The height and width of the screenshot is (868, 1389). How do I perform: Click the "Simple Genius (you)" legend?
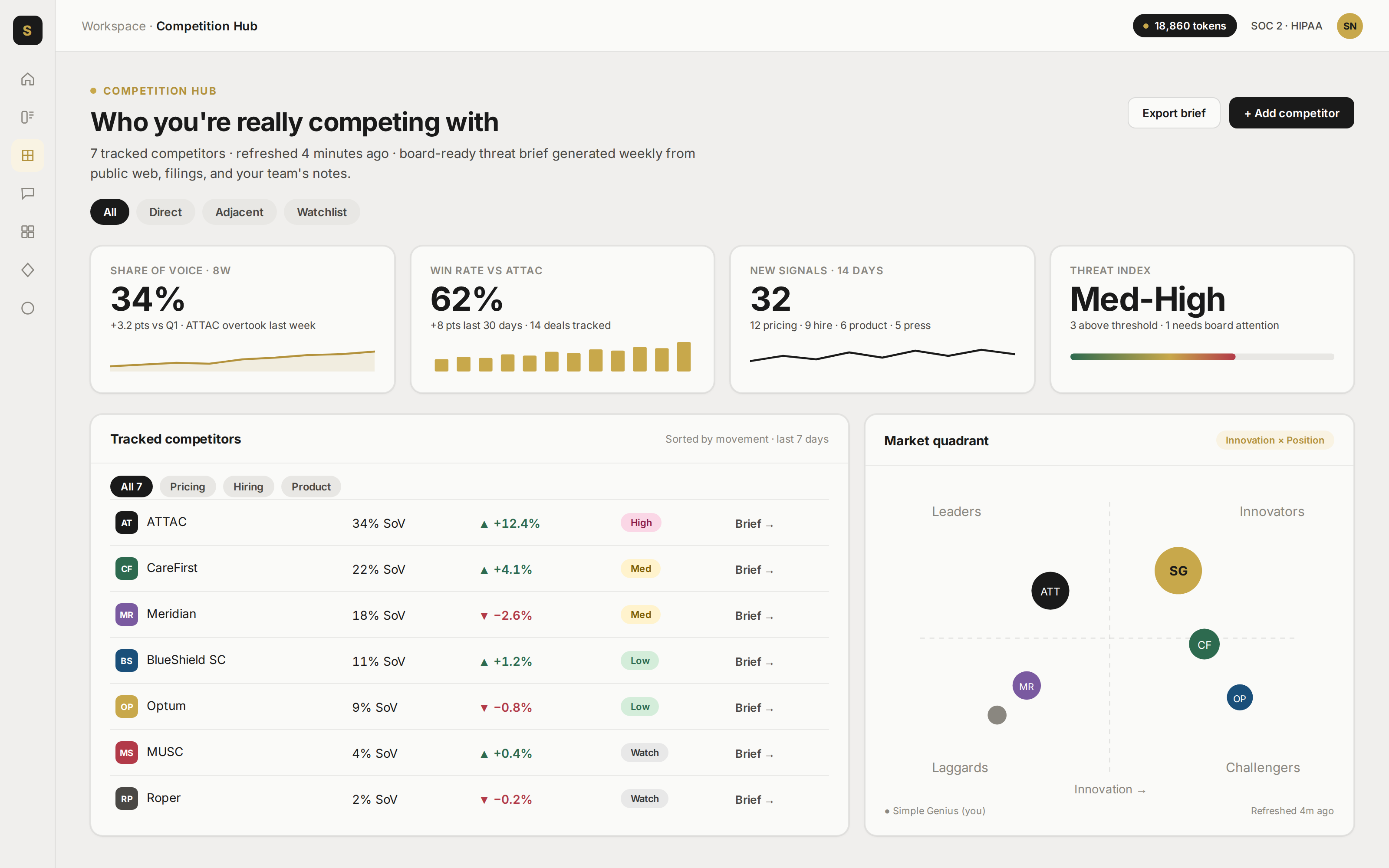(935, 811)
